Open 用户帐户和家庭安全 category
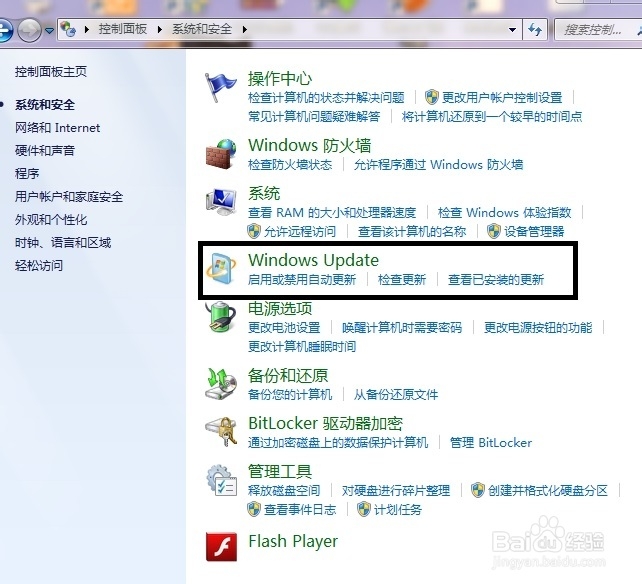This screenshot has width=642, height=584. coord(69,197)
